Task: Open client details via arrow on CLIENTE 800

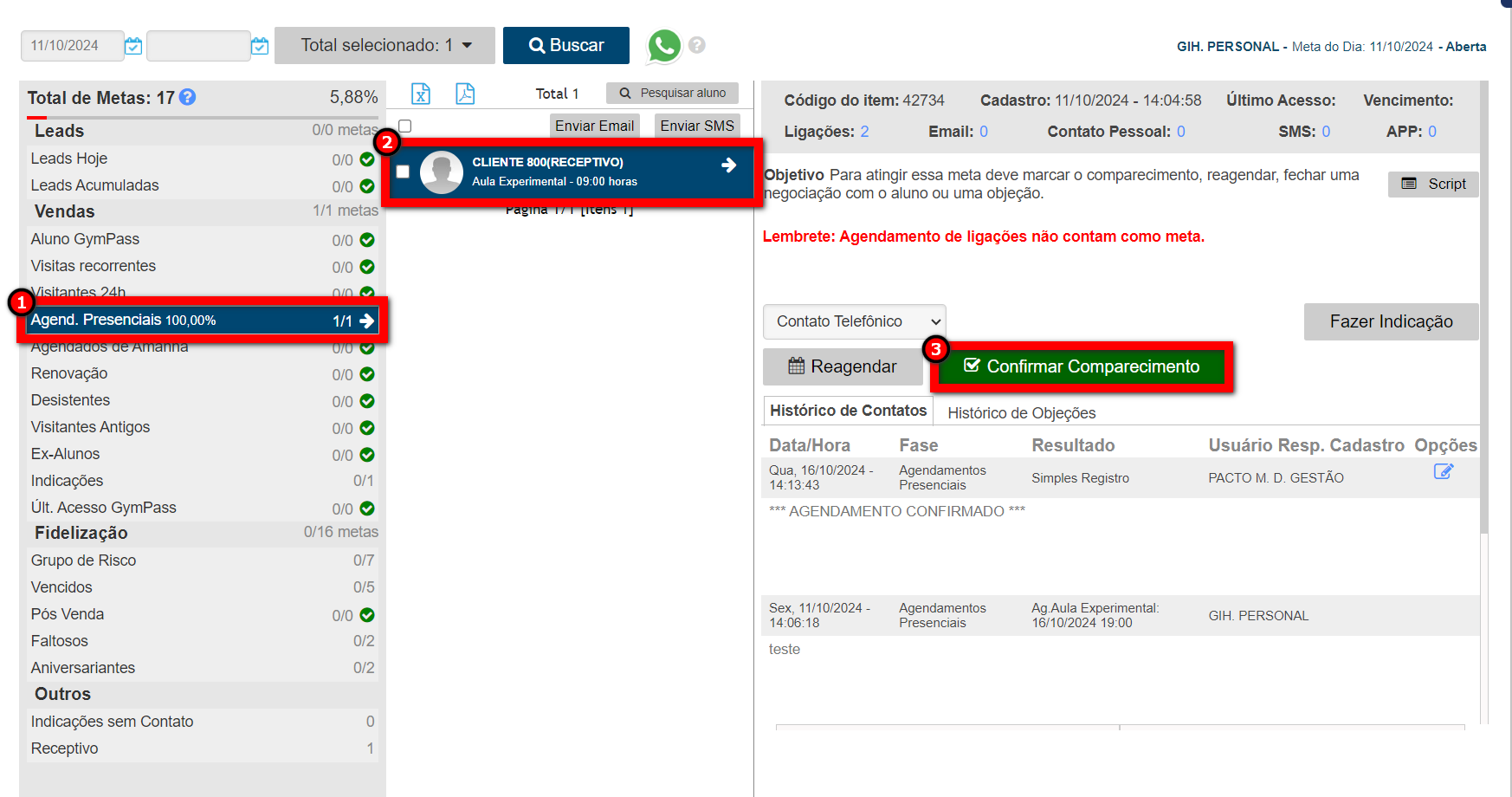Action: tap(728, 165)
